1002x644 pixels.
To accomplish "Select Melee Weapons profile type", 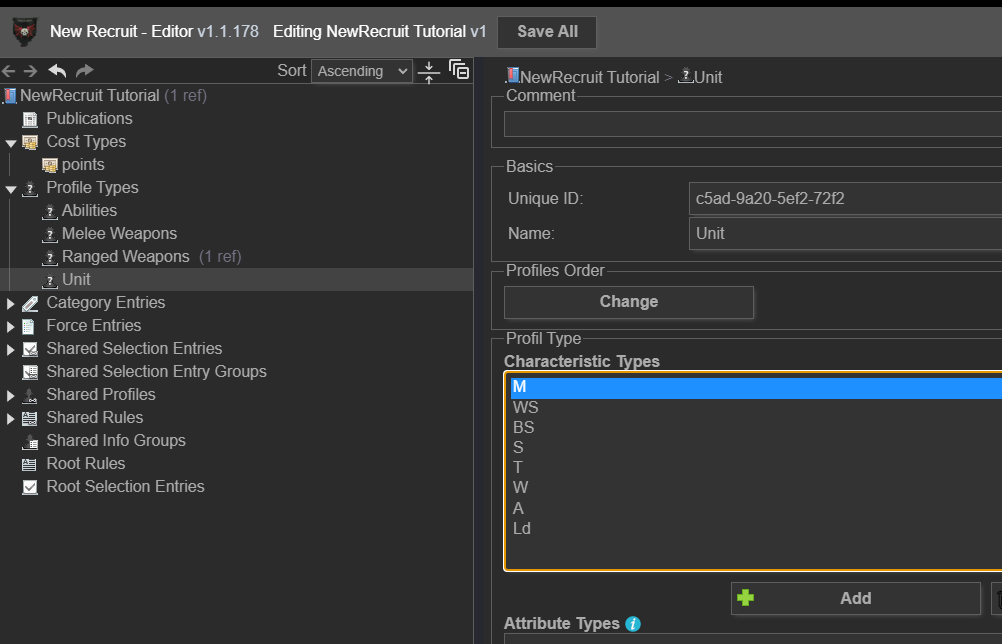I will click(119, 233).
